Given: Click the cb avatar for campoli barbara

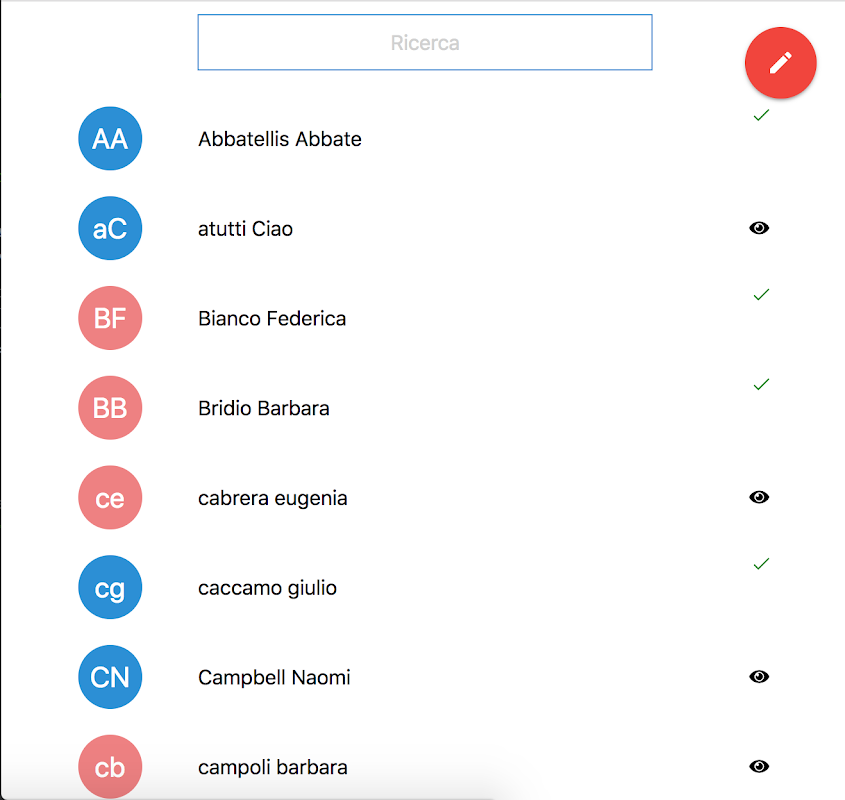Looking at the screenshot, I should [110, 767].
